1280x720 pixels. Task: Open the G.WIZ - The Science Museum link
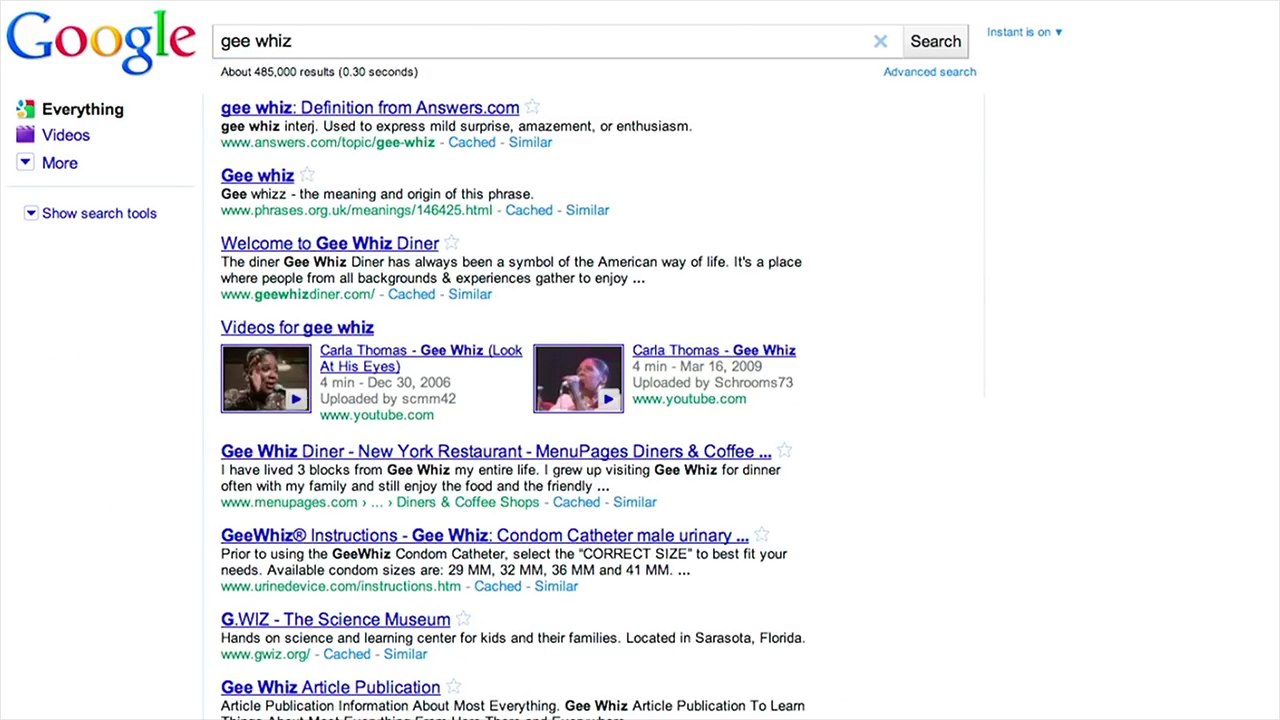click(x=336, y=620)
